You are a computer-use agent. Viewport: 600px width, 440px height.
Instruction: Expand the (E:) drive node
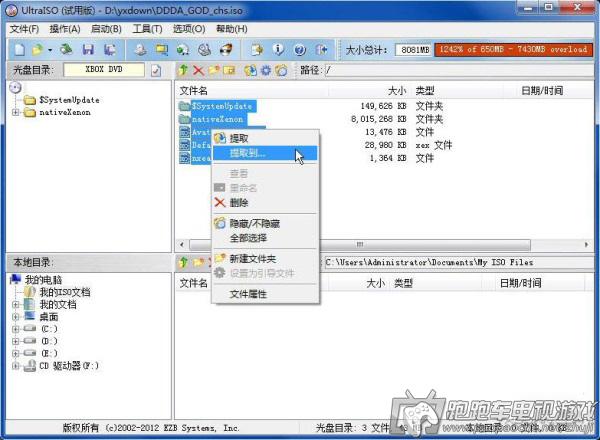15,354
